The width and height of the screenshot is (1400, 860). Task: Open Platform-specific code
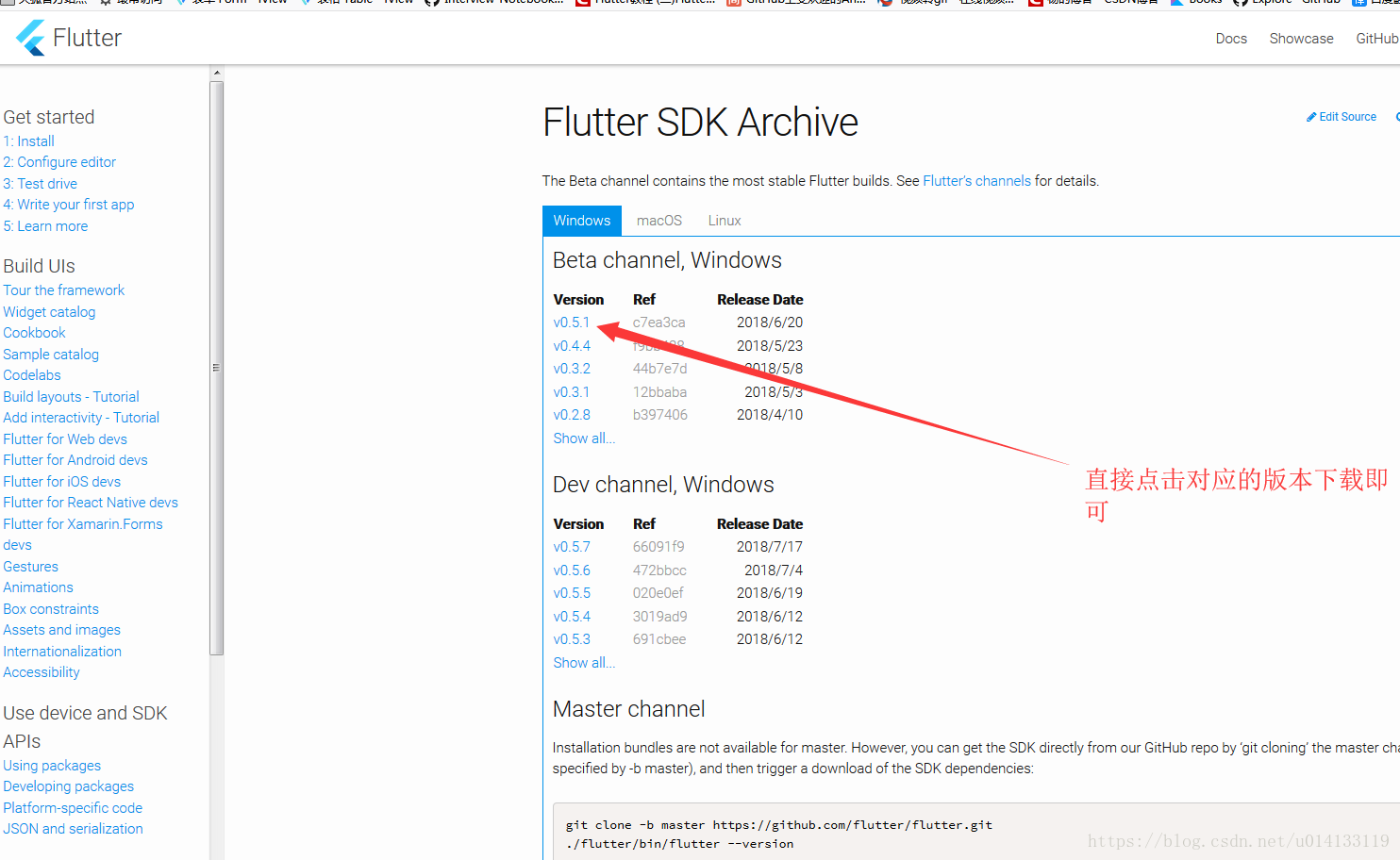(x=73, y=808)
